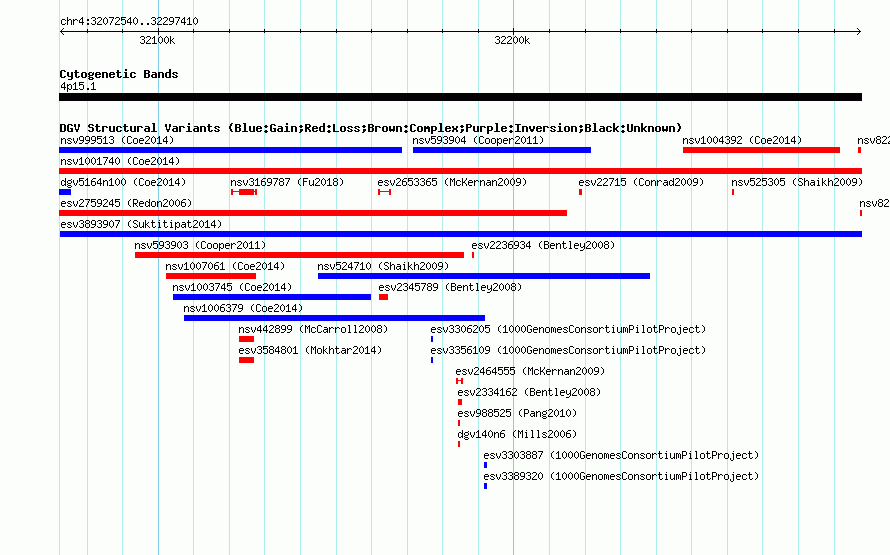The width and height of the screenshot is (890, 555).
Task: Select the dgv140n6 (Mills2006) label
Action: pyautogui.click(x=517, y=434)
